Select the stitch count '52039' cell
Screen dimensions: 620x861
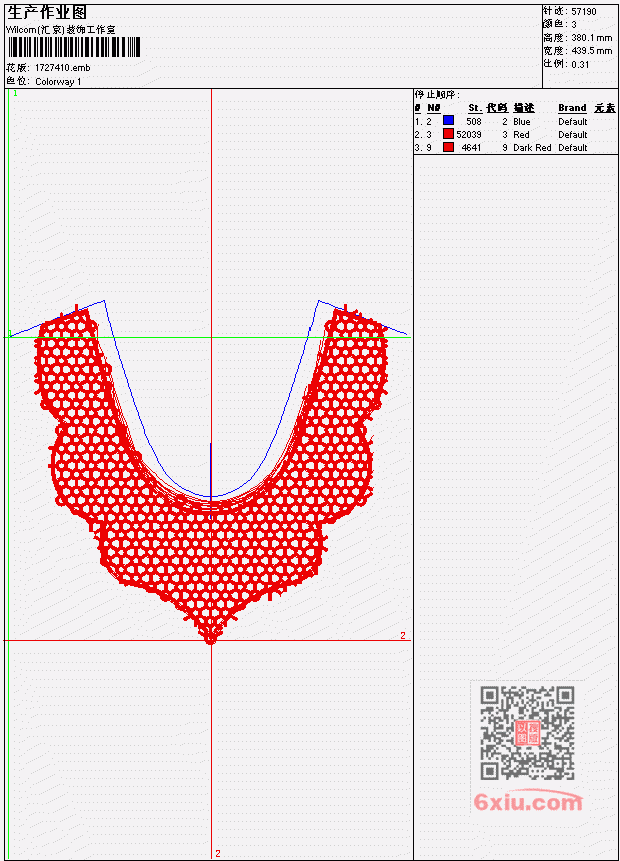pos(469,135)
